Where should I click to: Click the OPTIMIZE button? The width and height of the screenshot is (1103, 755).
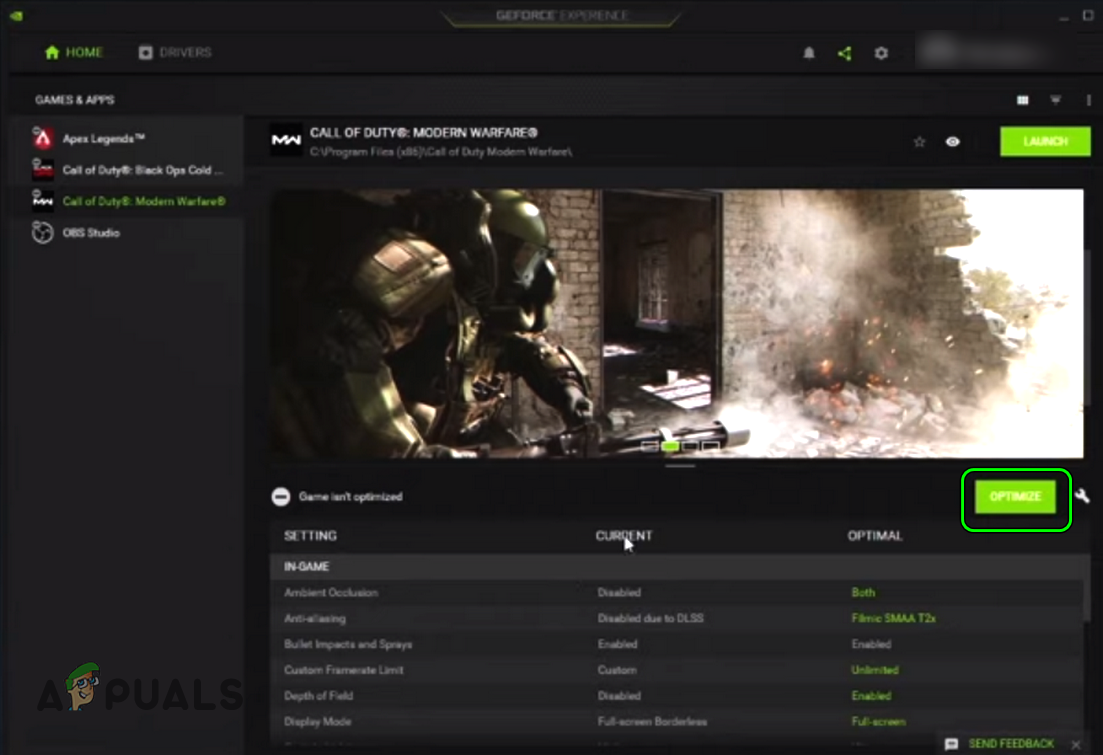tap(1015, 496)
